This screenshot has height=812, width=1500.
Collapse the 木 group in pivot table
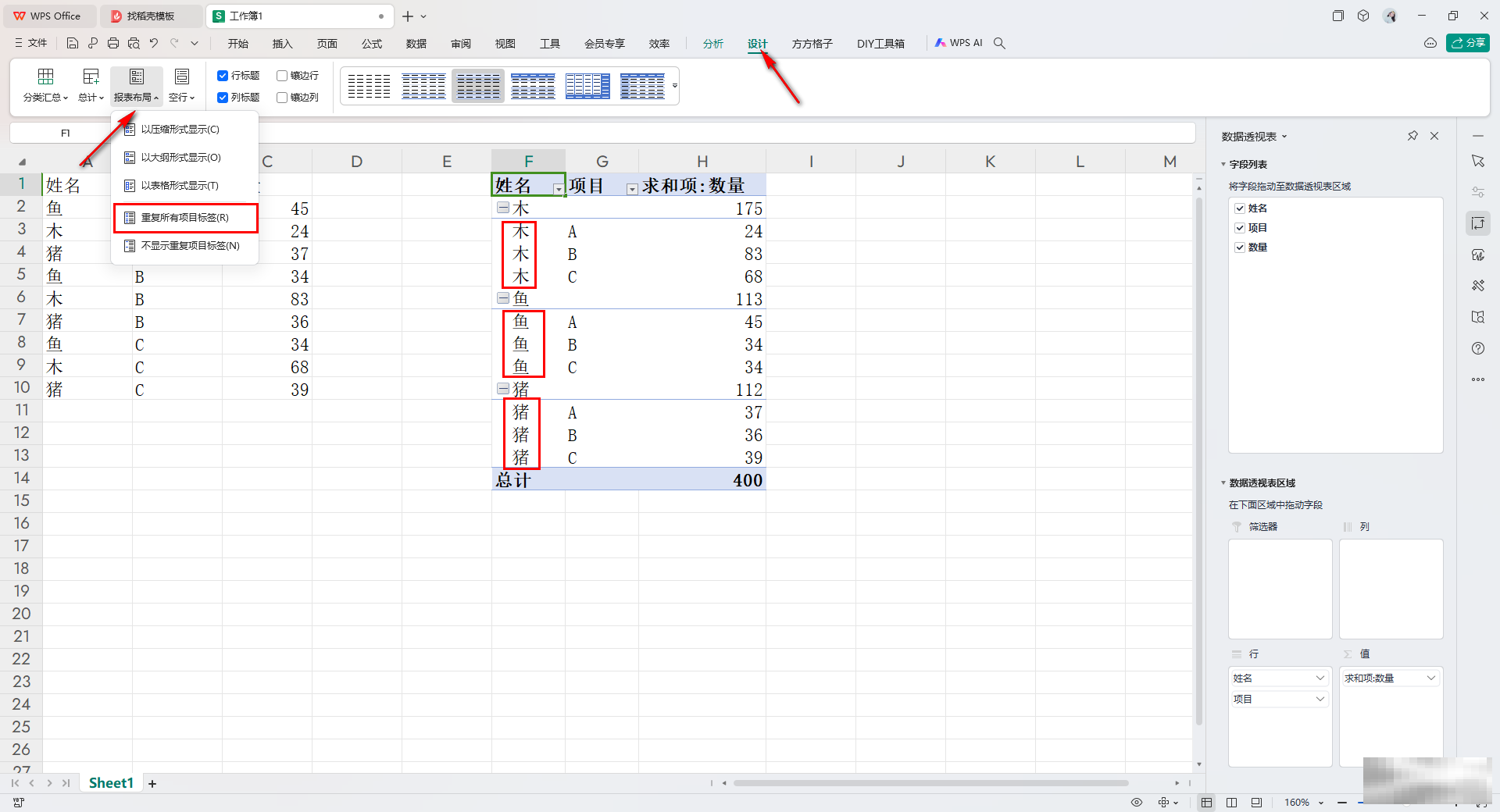[x=503, y=208]
